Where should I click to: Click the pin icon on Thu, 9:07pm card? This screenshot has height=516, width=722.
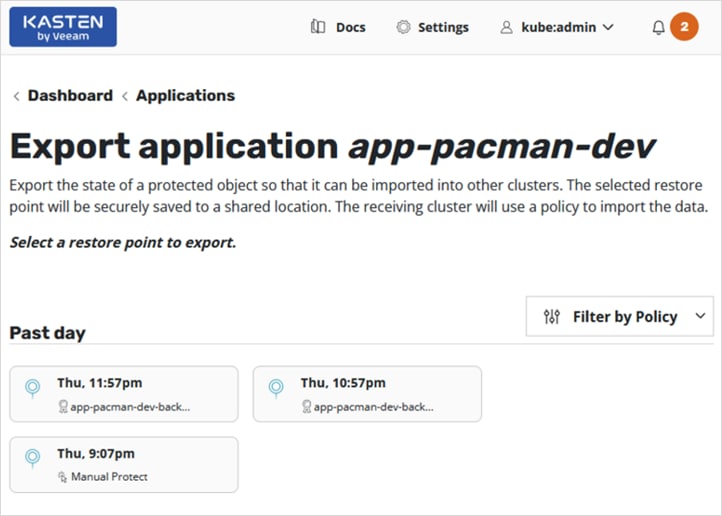pyautogui.click(x=33, y=459)
